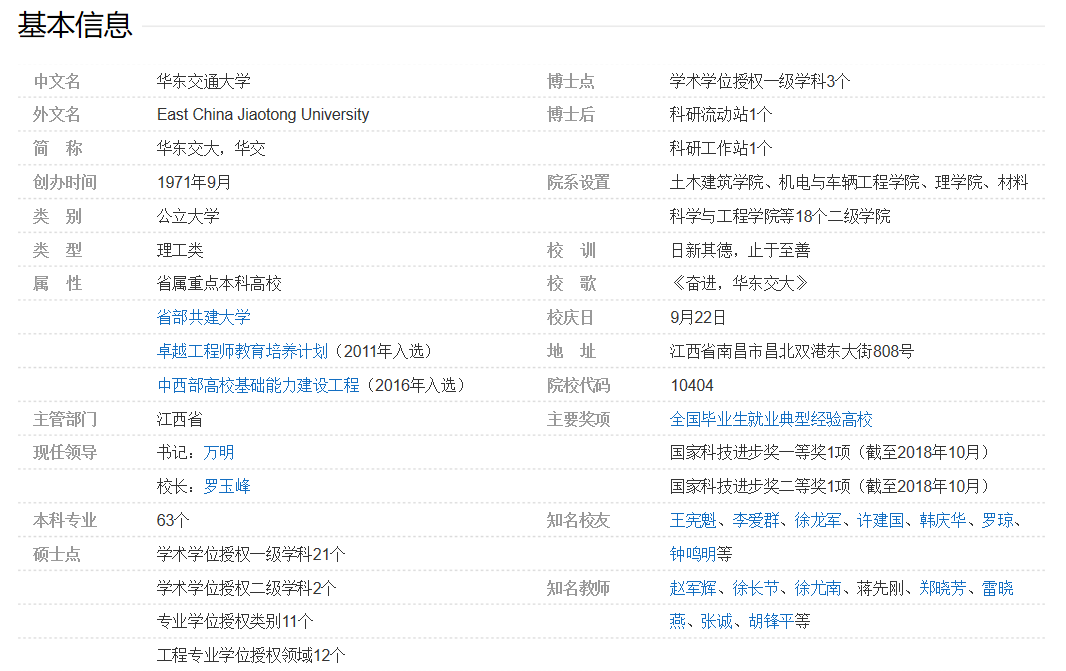1066x671 pixels.
Task: Click the motto 日新其德,止于至善
Action: click(740, 250)
